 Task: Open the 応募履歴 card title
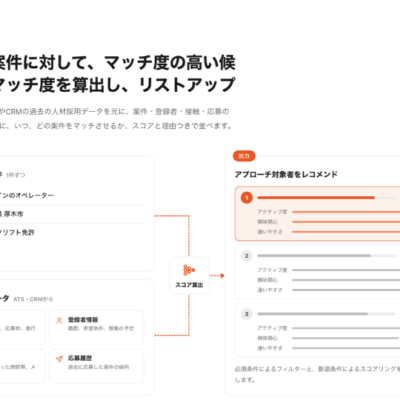point(80,358)
